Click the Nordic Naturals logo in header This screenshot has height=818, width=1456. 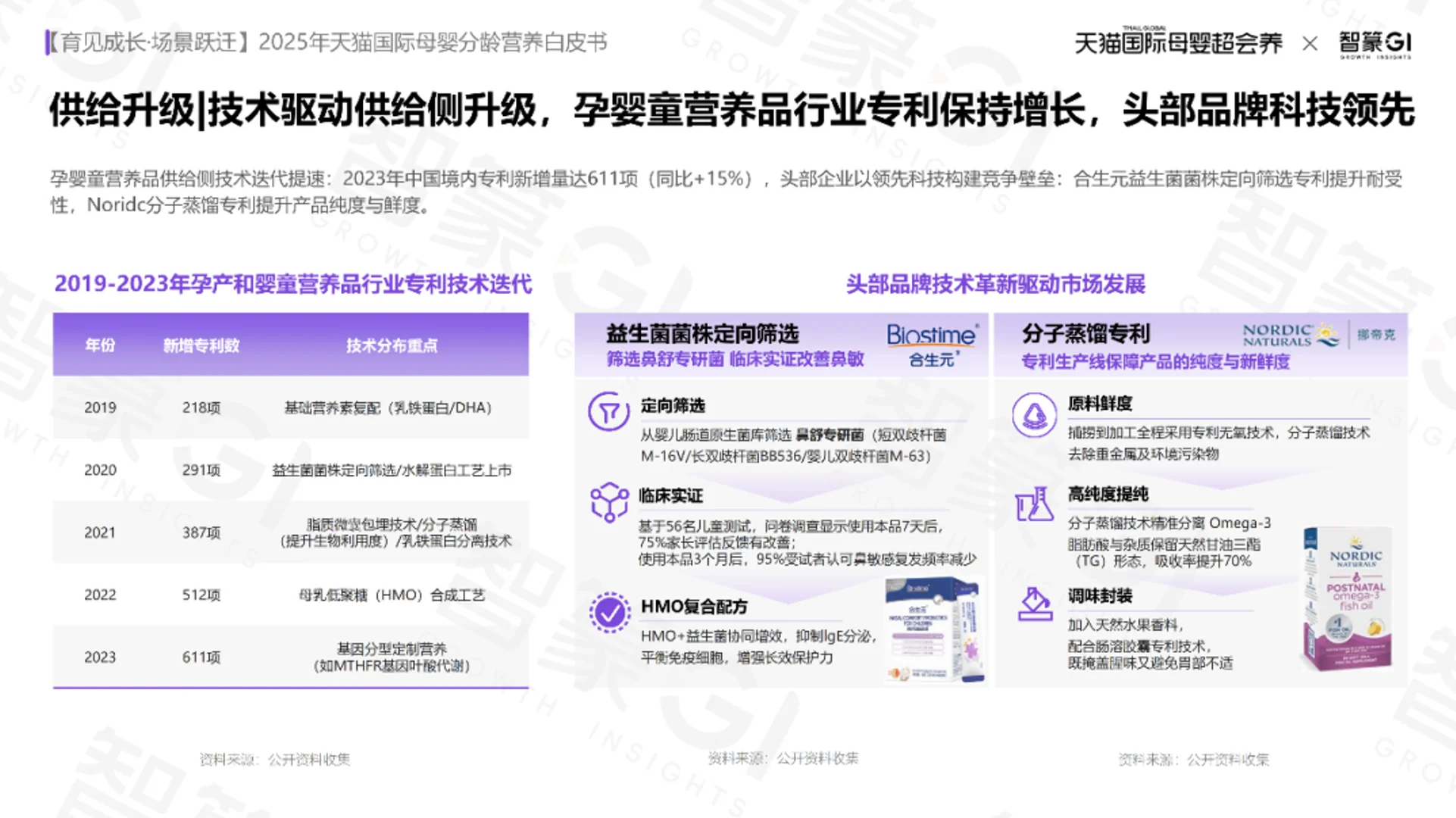pos(1291,335)
